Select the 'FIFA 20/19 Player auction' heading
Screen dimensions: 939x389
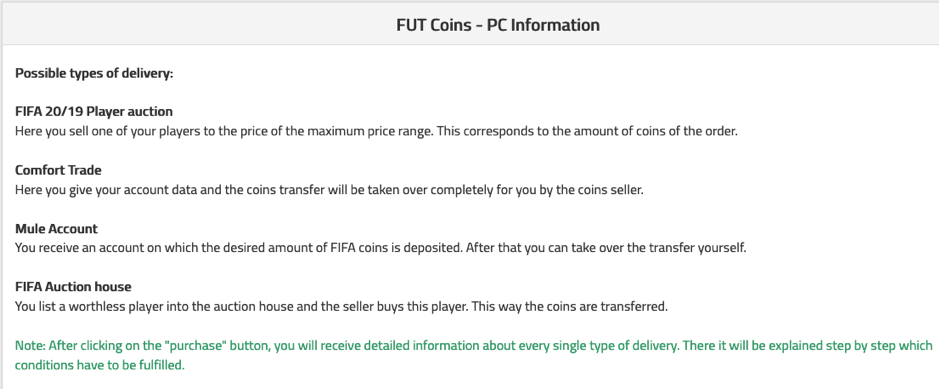(94, 111)
